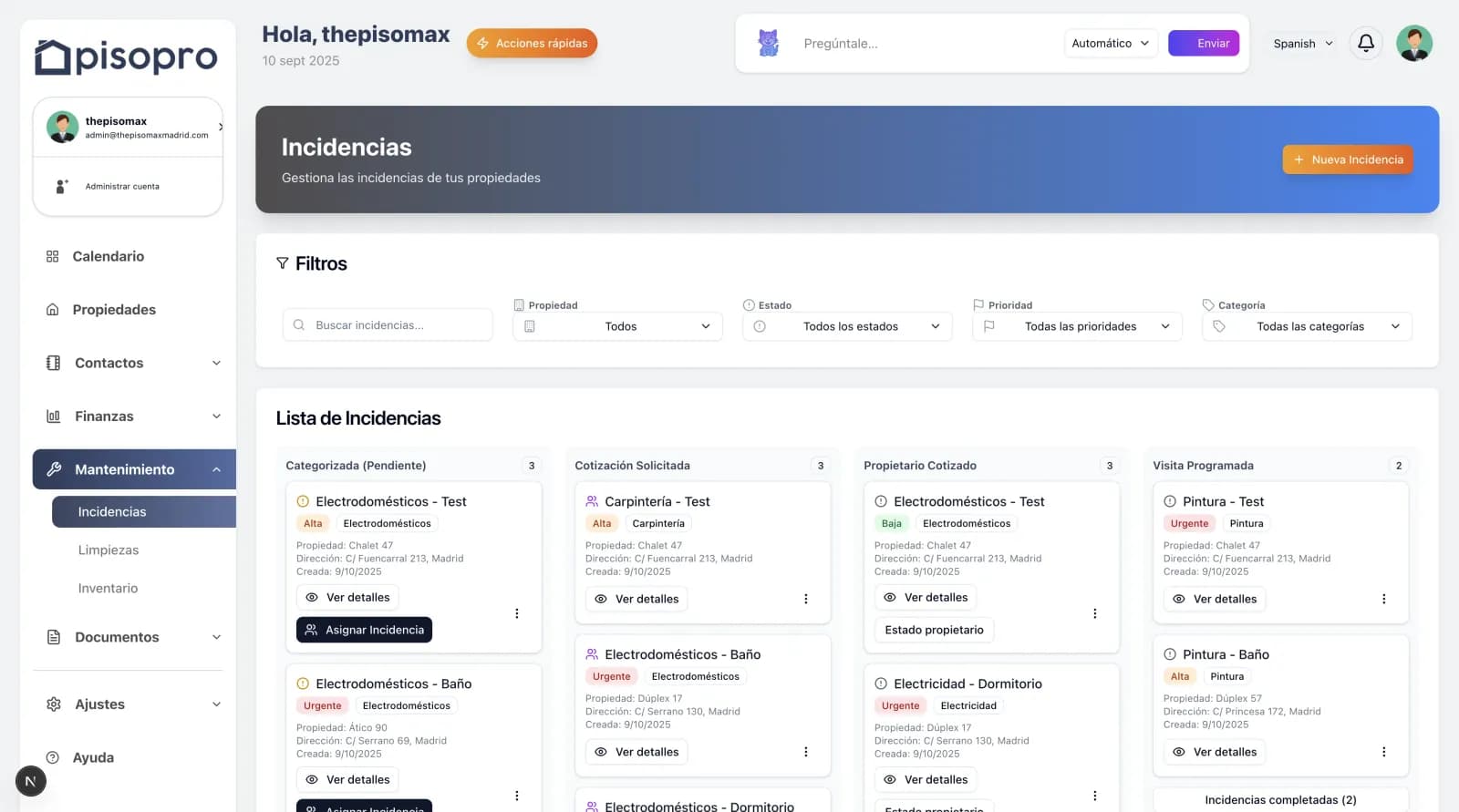
Task: Ver detalles of Pintura - Baño
Action: [x=1215, y=752]
